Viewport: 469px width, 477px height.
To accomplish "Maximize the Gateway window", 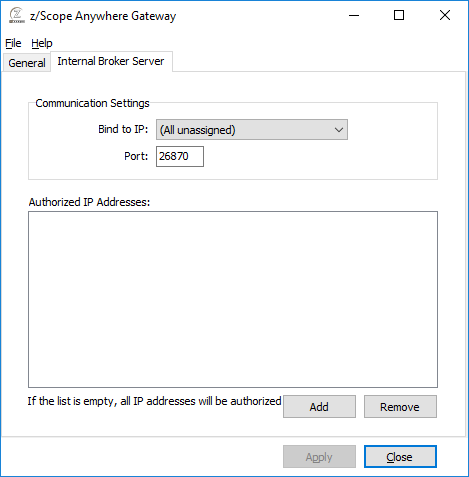I will tap(399, 15).
